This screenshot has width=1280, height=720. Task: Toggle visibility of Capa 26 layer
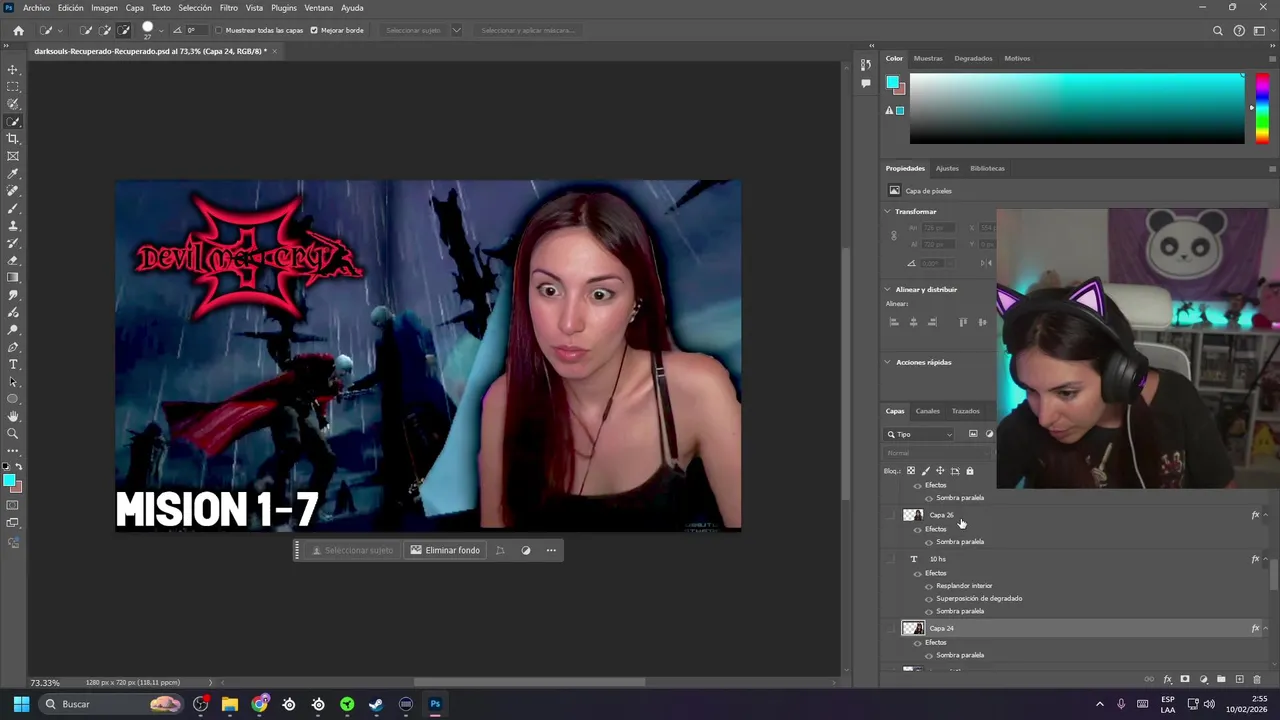(x=891, y=515)
